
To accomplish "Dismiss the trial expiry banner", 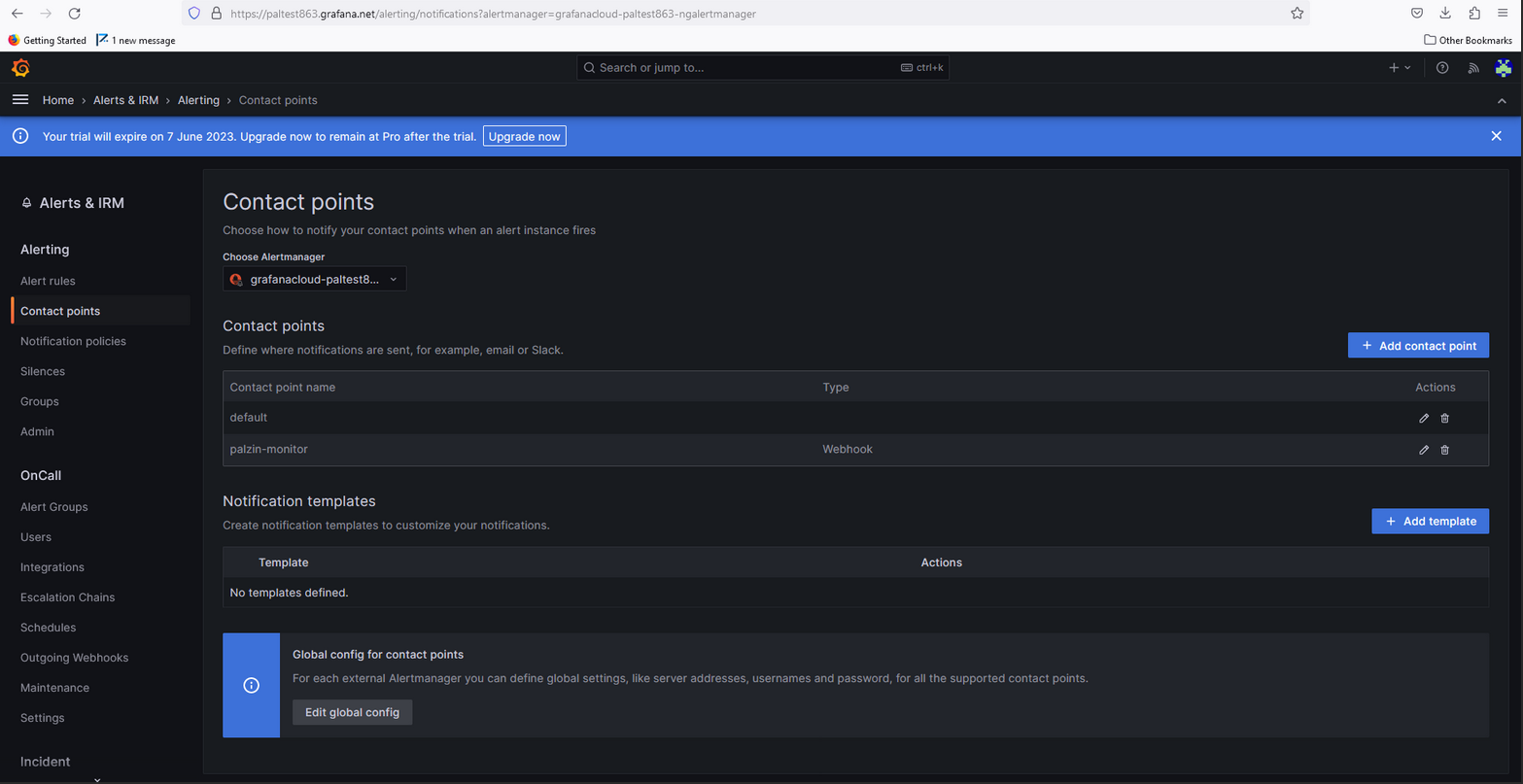I will point(1496,136).
